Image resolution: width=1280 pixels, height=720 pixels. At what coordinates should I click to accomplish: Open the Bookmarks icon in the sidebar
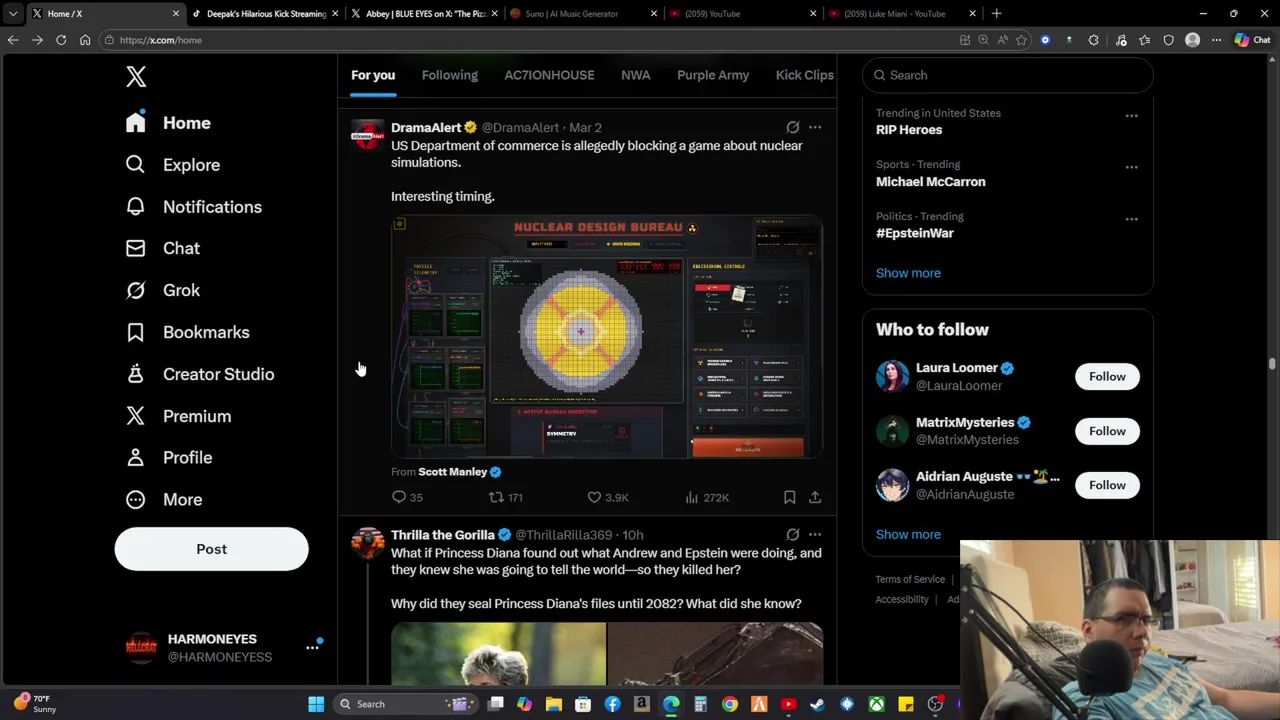click(135, 332)
